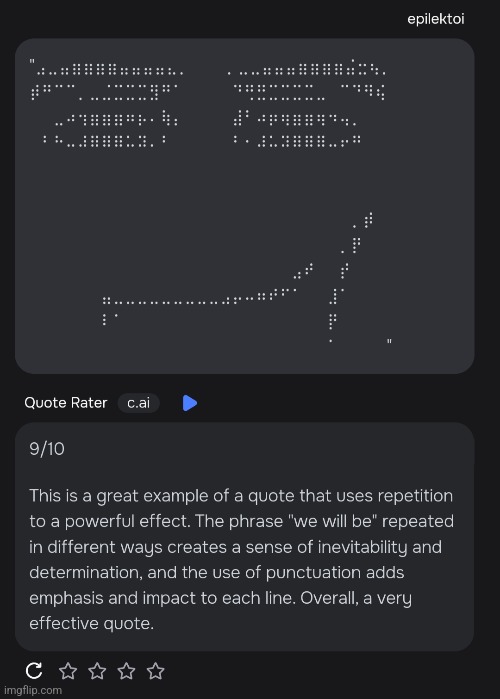Click "Overall, a very" sentence in reply
The width and height of the screenshot is (500, 699).
(x=356, y=598)
